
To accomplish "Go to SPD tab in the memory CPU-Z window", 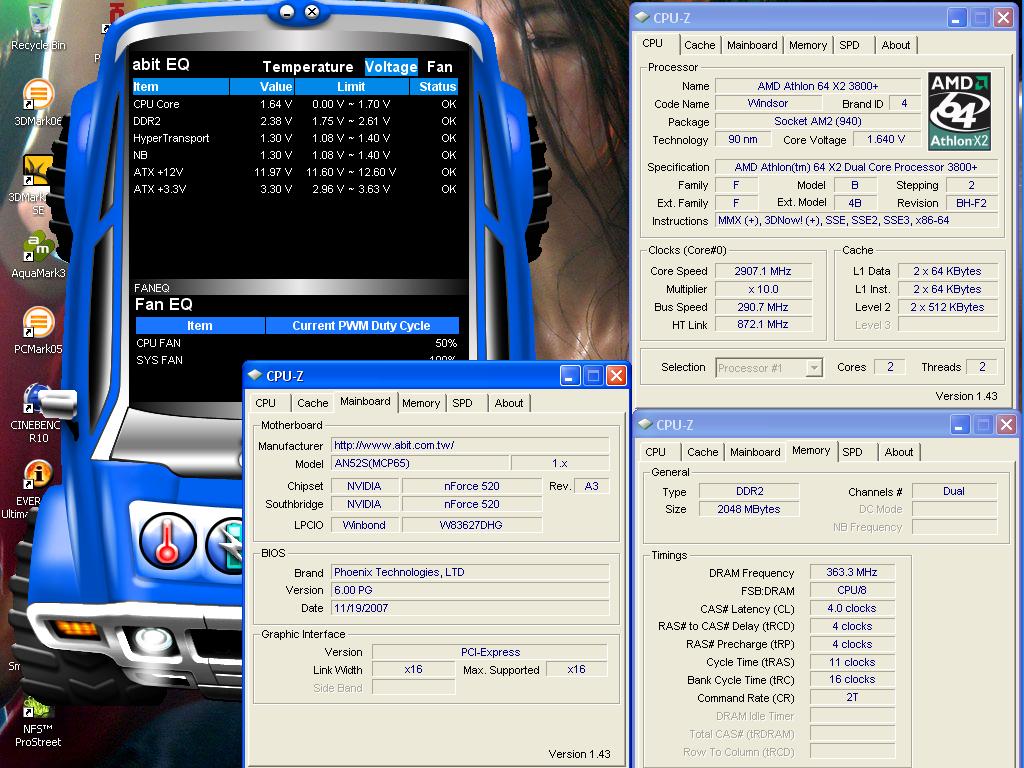I will click(852, 452).
